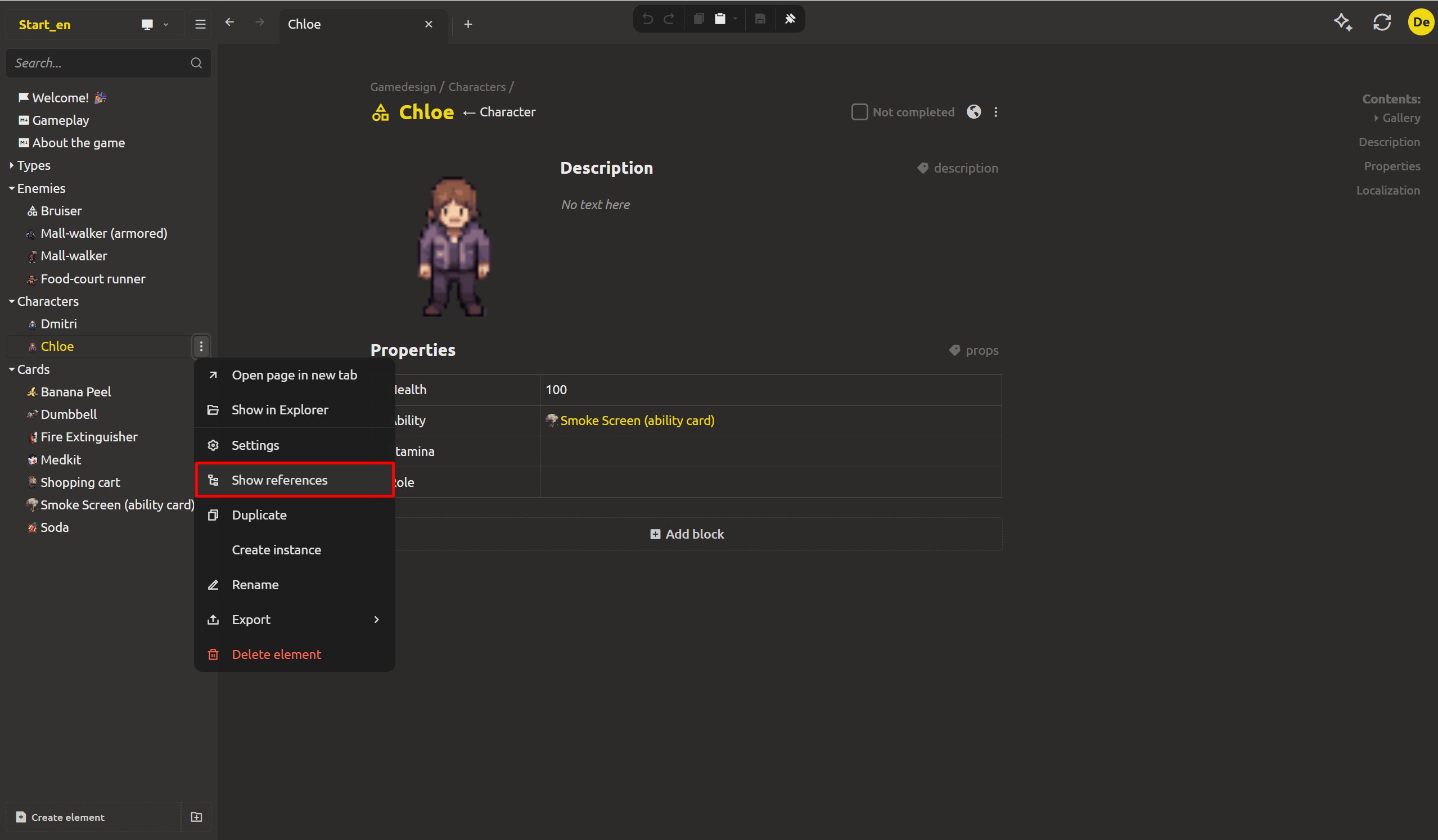The width and height of the screenshot is (1438, 840).
Task: Click the new folder icon at bottom
Action: coord(196,817)
